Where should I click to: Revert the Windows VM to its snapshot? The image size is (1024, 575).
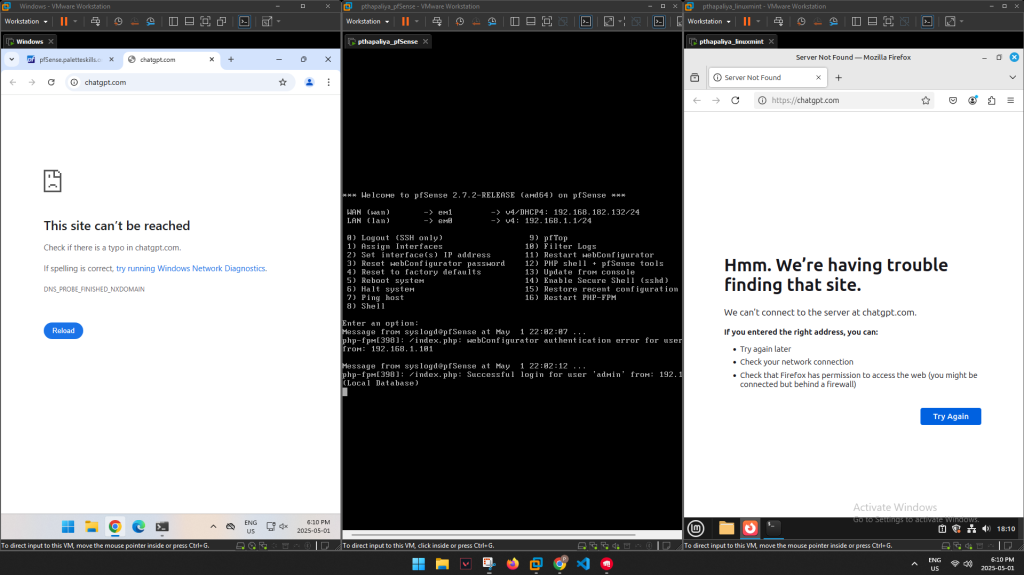click(x=135, y=22)
